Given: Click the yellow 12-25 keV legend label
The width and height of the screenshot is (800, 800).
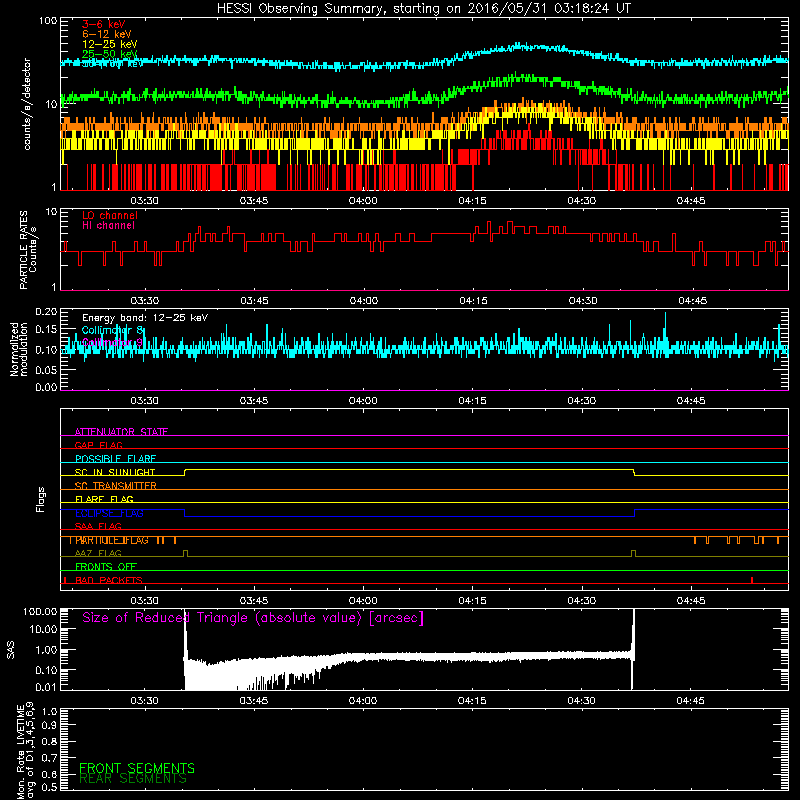Looking at the screenshot, I should click(x=110, y=44).
